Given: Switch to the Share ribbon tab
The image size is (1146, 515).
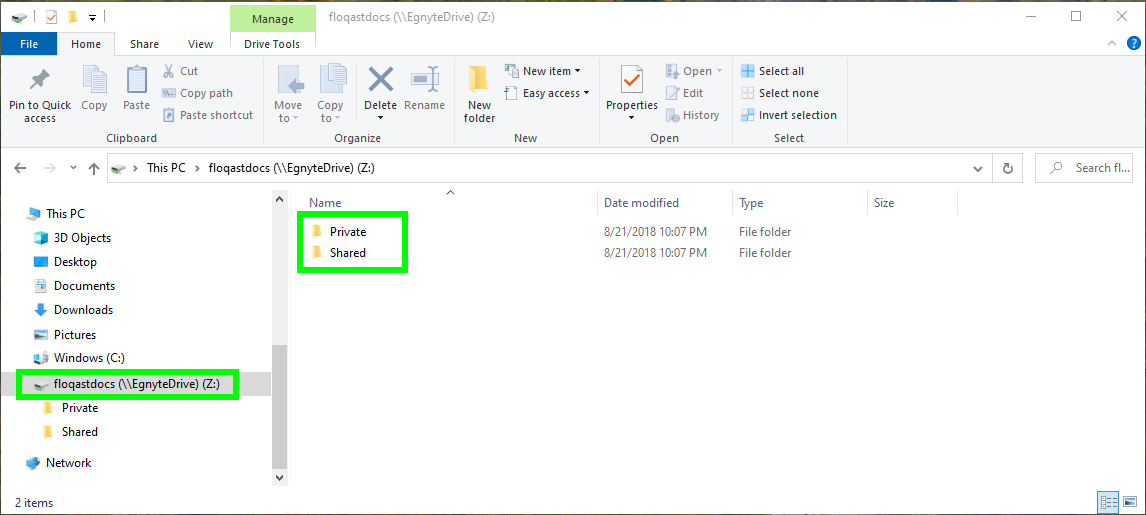Looking at the screenshot, I should coord(144,44).
